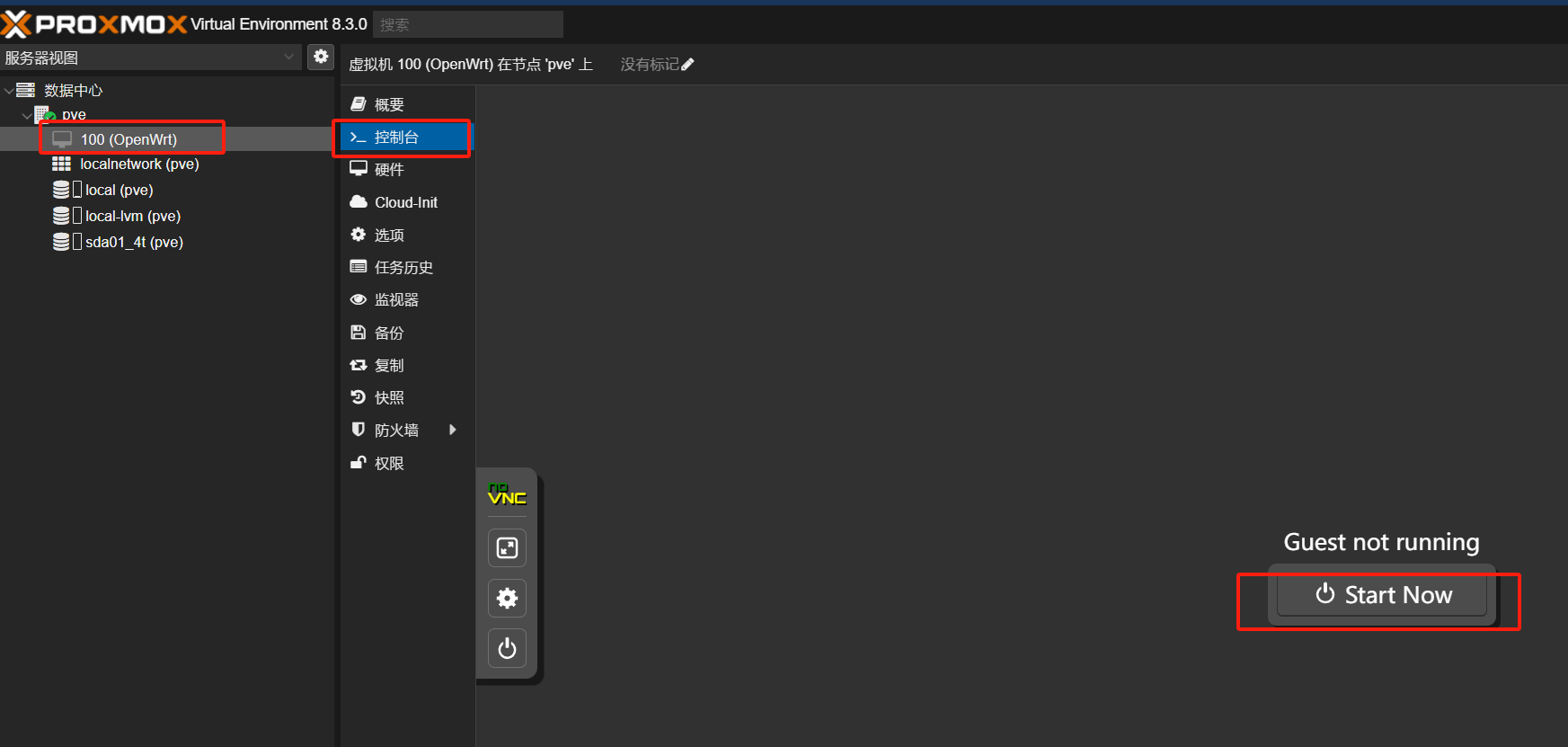Click the 选项 gear icon
This screenshot has height=747, width=1568.
(x=359, y=235)
